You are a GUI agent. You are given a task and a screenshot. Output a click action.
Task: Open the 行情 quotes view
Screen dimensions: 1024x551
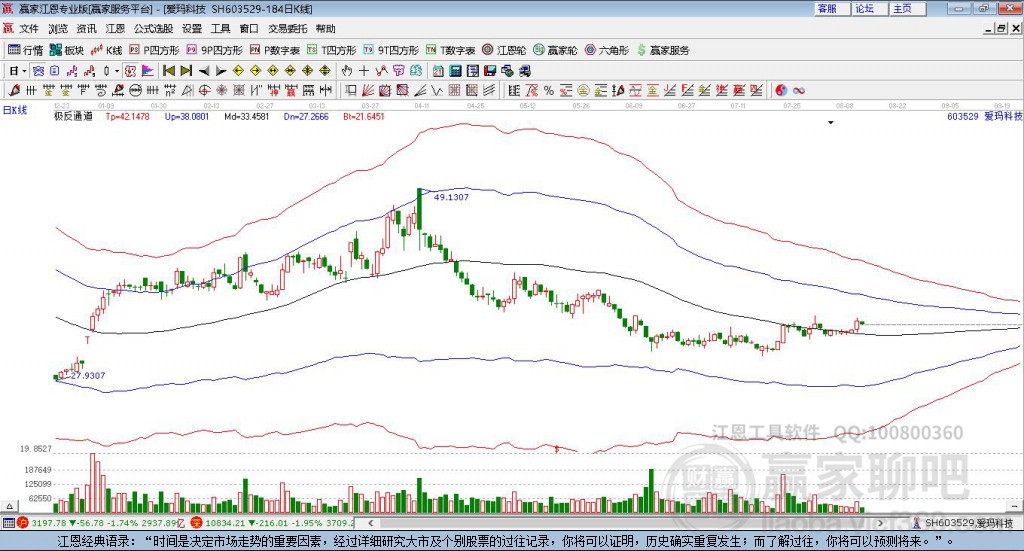click(x=25, y=50)
